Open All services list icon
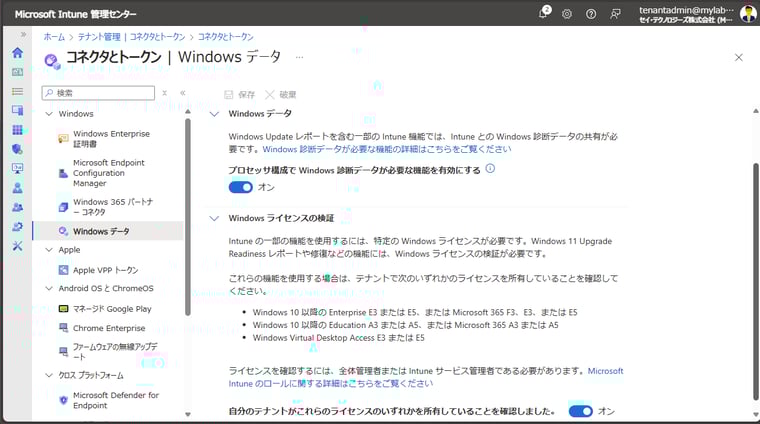Image resolution: width=760 pixels, height=424 pixels. 17,91
